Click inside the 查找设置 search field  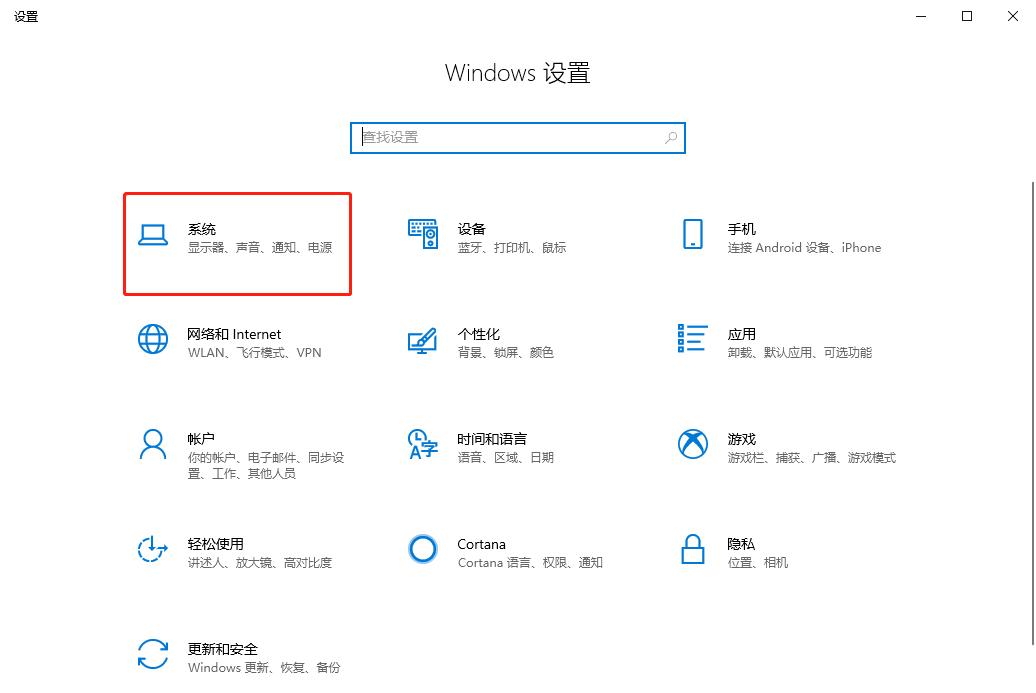click(x=500, y=137)
